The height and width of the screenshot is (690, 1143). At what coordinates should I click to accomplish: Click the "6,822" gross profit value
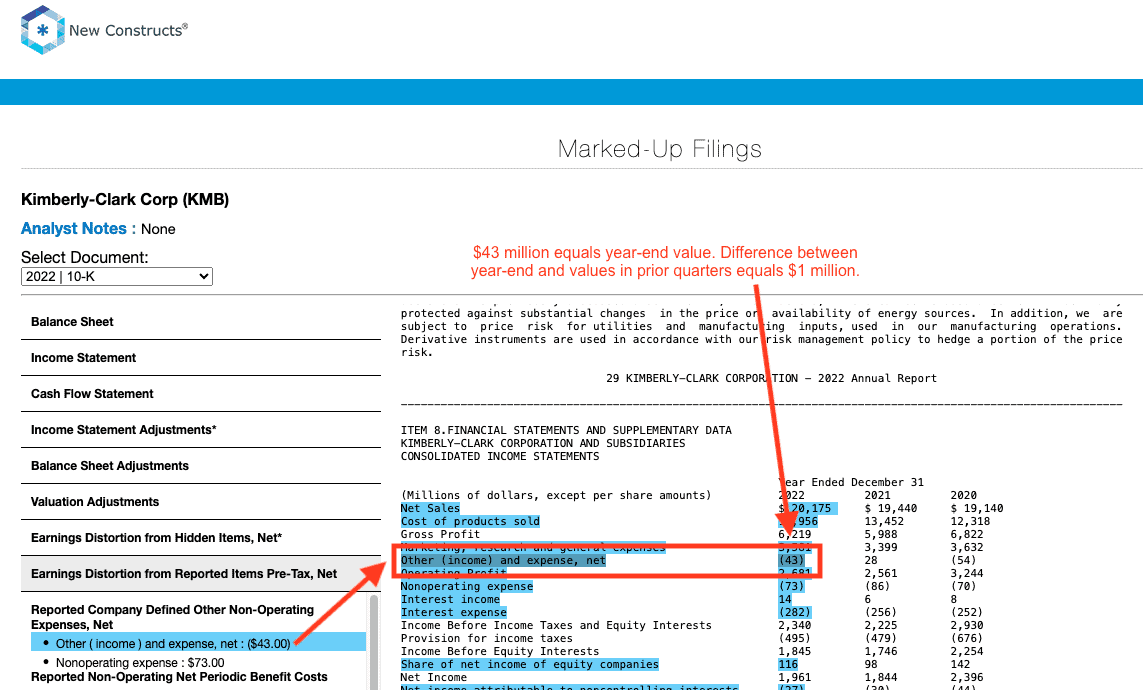pyautogui.click(x=967, y=535)
